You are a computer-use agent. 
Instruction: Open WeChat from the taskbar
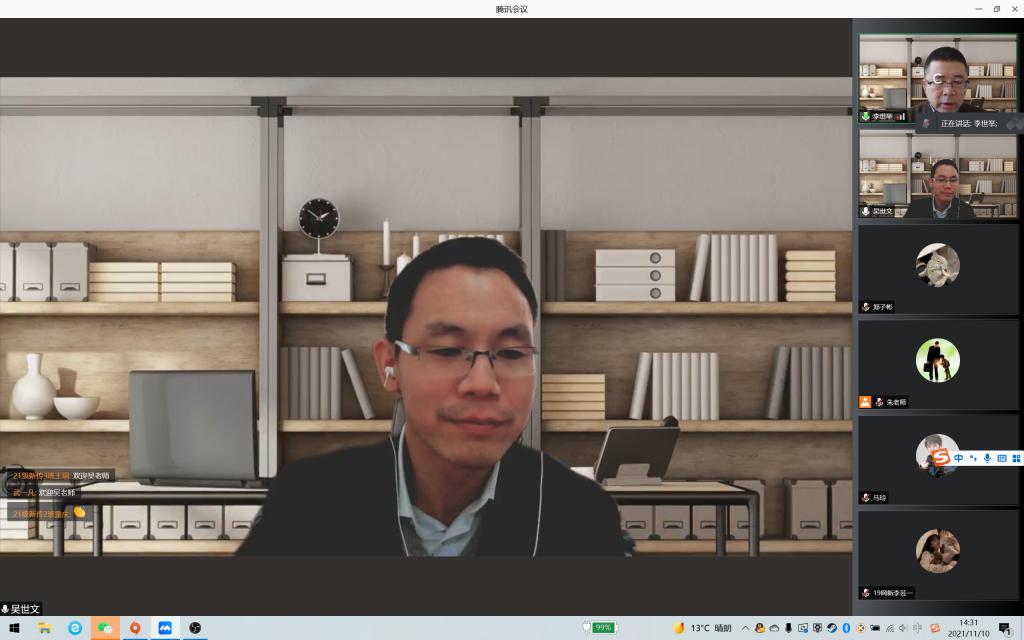[x=105, y=628]
